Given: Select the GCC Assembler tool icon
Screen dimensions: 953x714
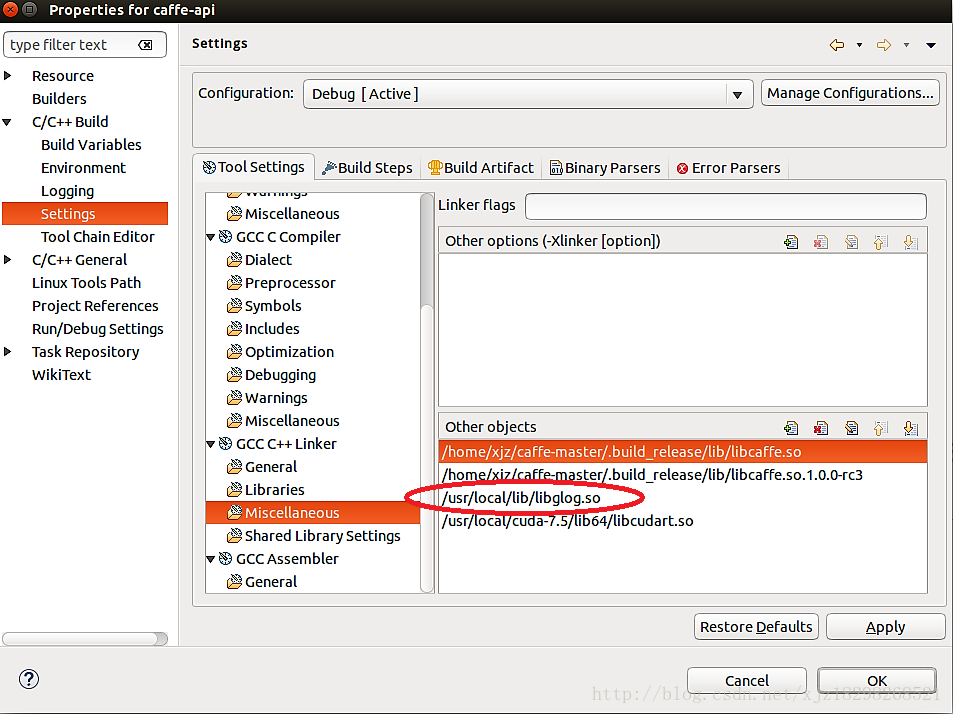Looking at the screenshot, I should 225,558.
